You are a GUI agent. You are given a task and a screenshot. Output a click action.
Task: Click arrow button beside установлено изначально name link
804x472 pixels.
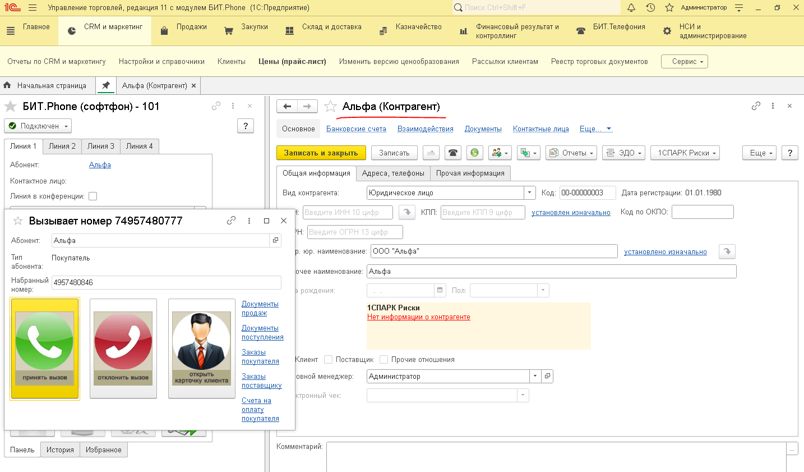tap(727, 252)
